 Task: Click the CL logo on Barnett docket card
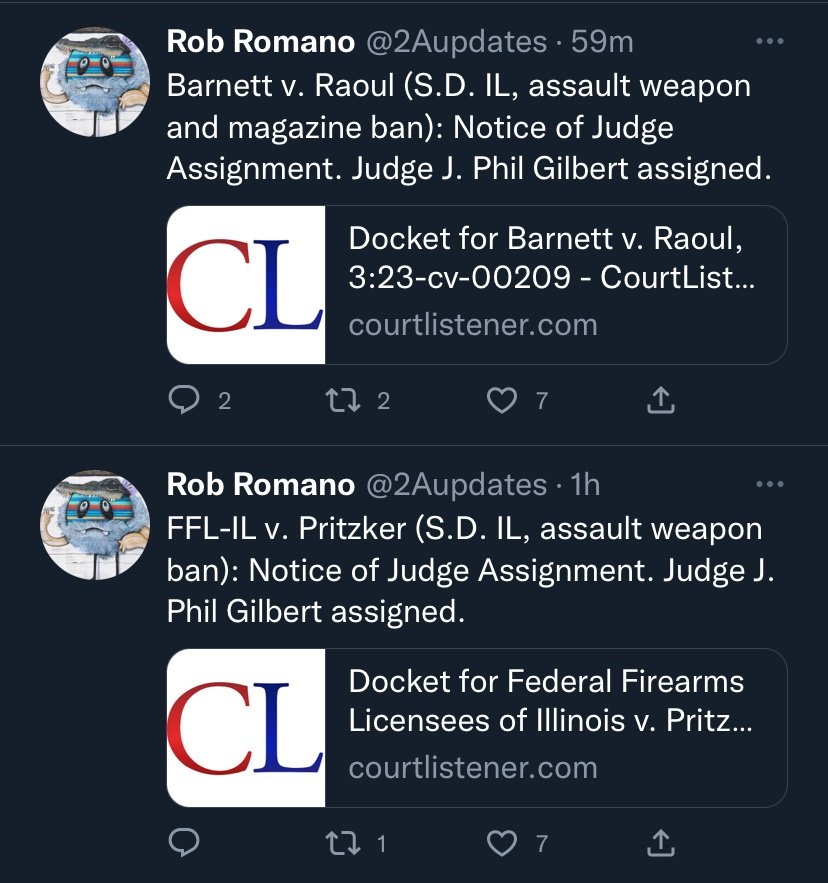pyautogui.click(x=246, y=285)
